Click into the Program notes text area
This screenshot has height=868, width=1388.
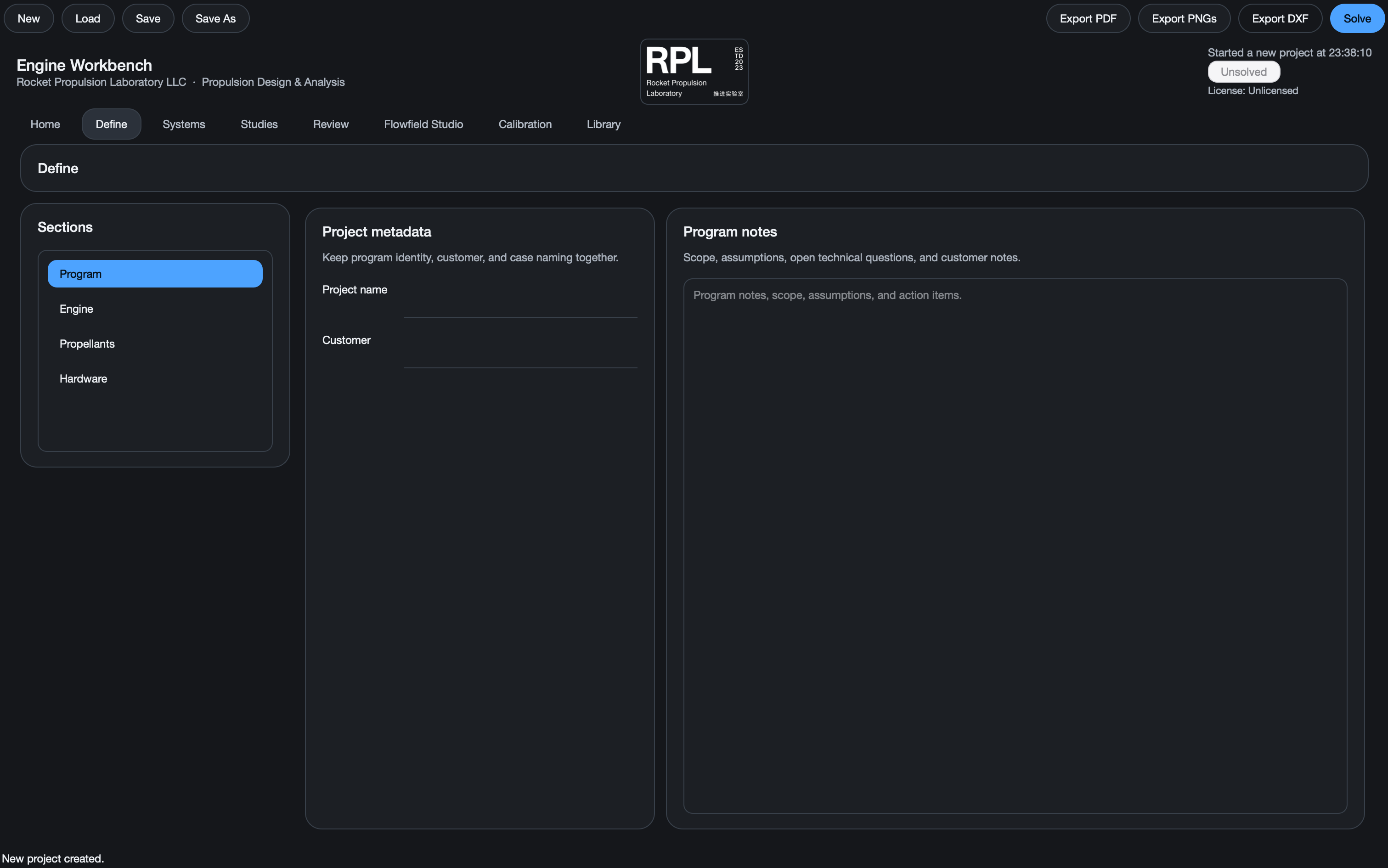[1015, 546]
